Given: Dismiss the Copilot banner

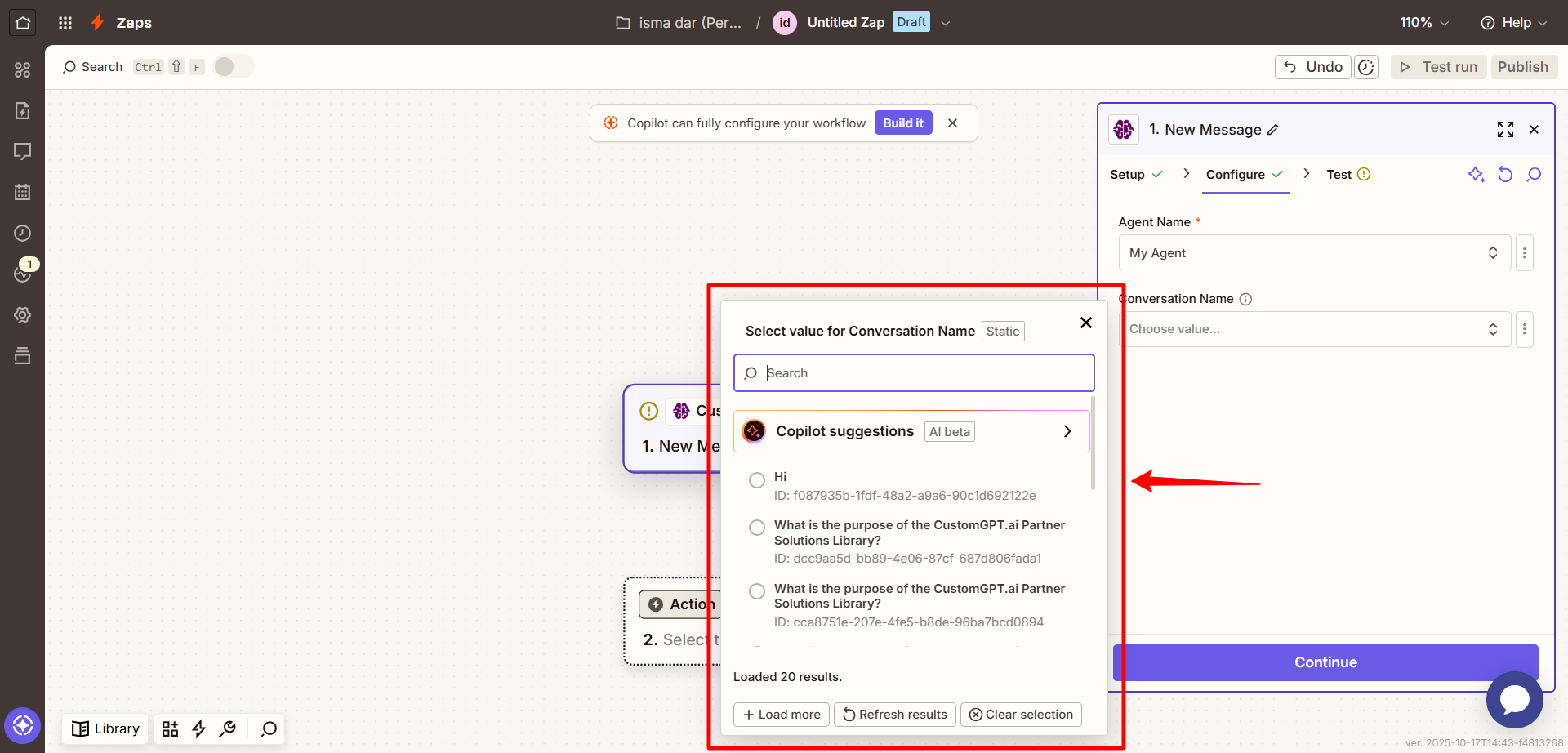Looking at the screenshot, I should click(952, 123).
